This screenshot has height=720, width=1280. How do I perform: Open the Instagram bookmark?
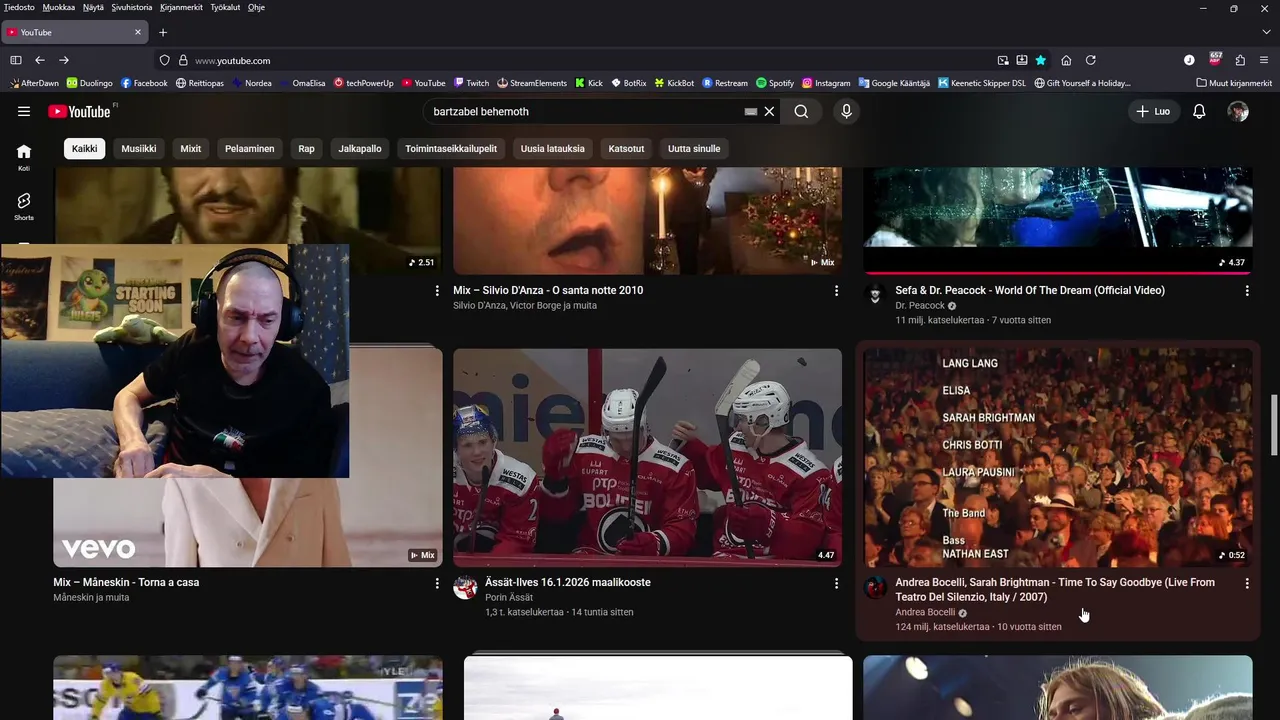(826, 83)
